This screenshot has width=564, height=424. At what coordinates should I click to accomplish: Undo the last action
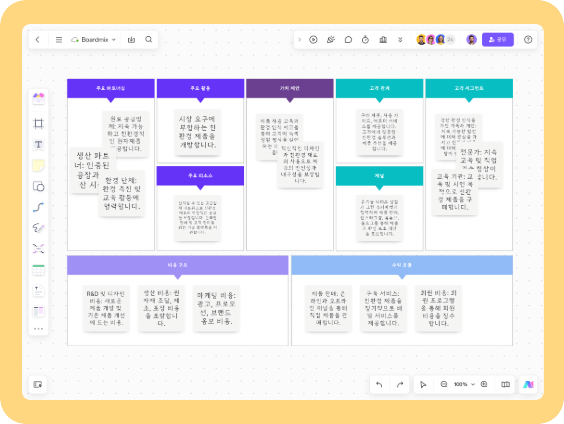click(x=379, y=384)
